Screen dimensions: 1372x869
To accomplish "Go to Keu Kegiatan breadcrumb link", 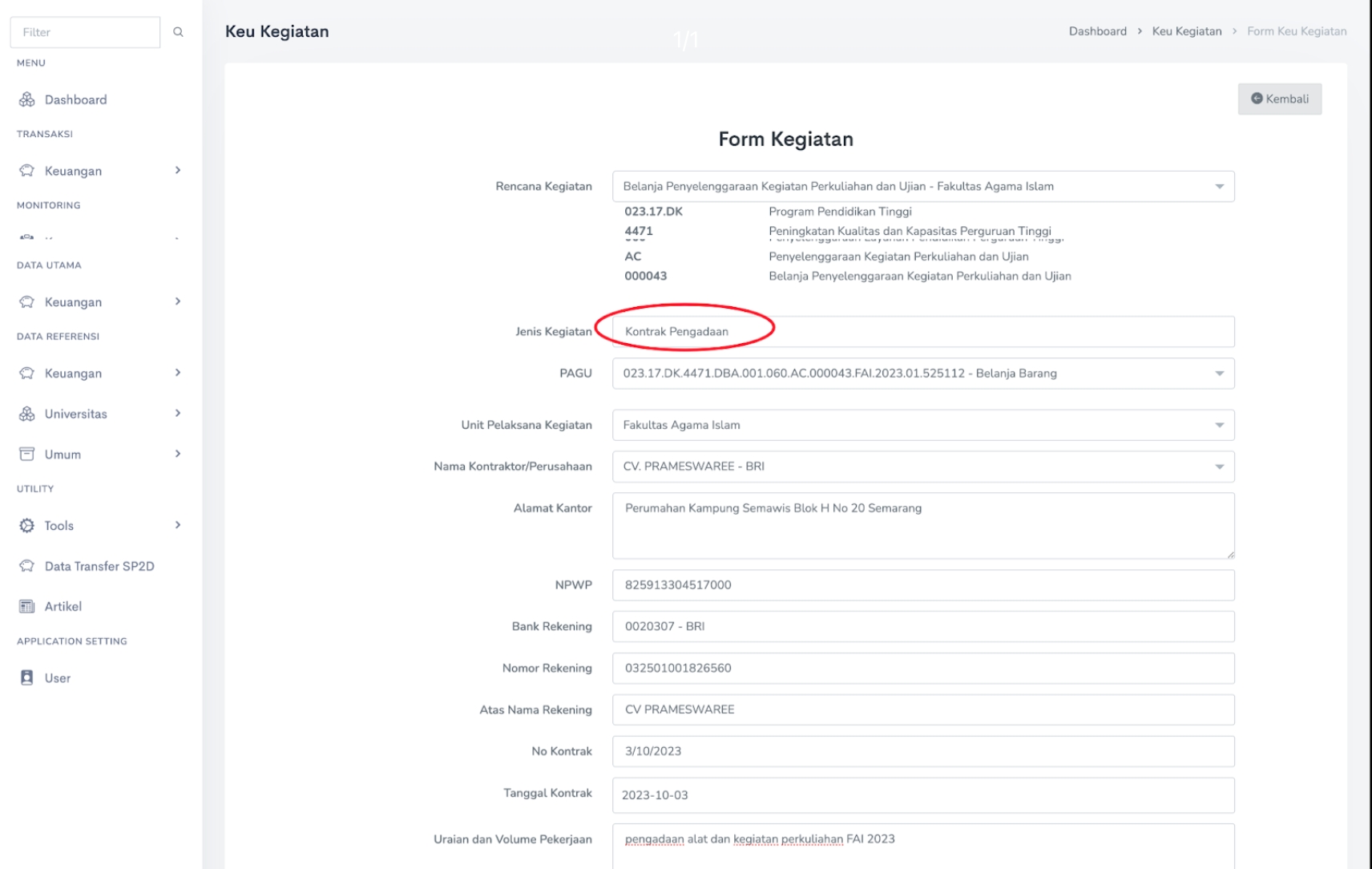I will point(1186,31).
